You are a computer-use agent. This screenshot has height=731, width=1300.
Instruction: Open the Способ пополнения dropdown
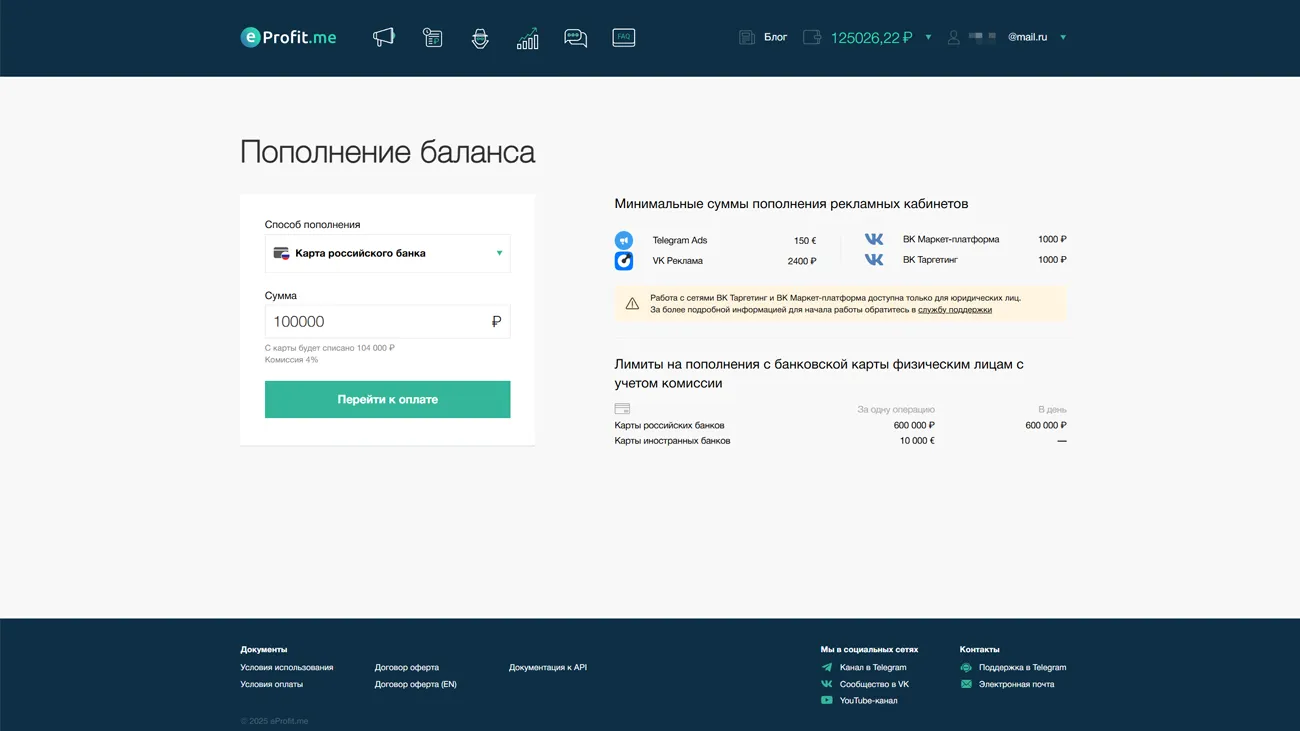387,253
